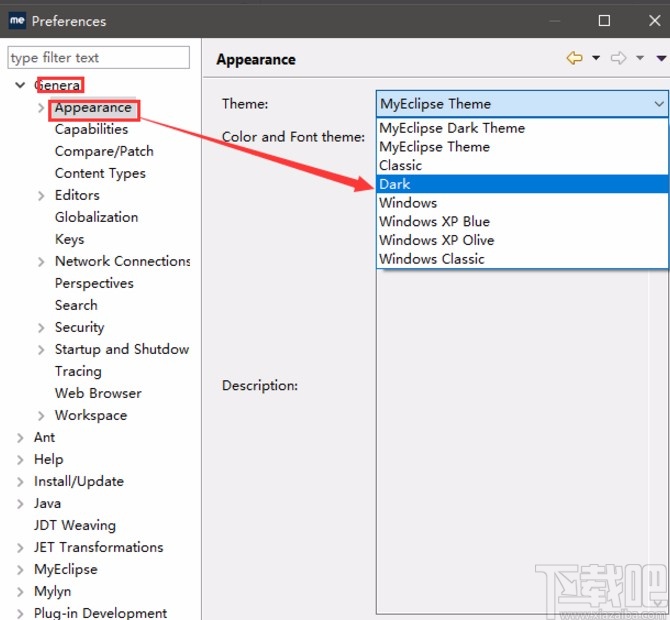Choose MyEclipse Theme from the dropdown list
This screenshot has height=620, width=670.
[x=522, y=147]
